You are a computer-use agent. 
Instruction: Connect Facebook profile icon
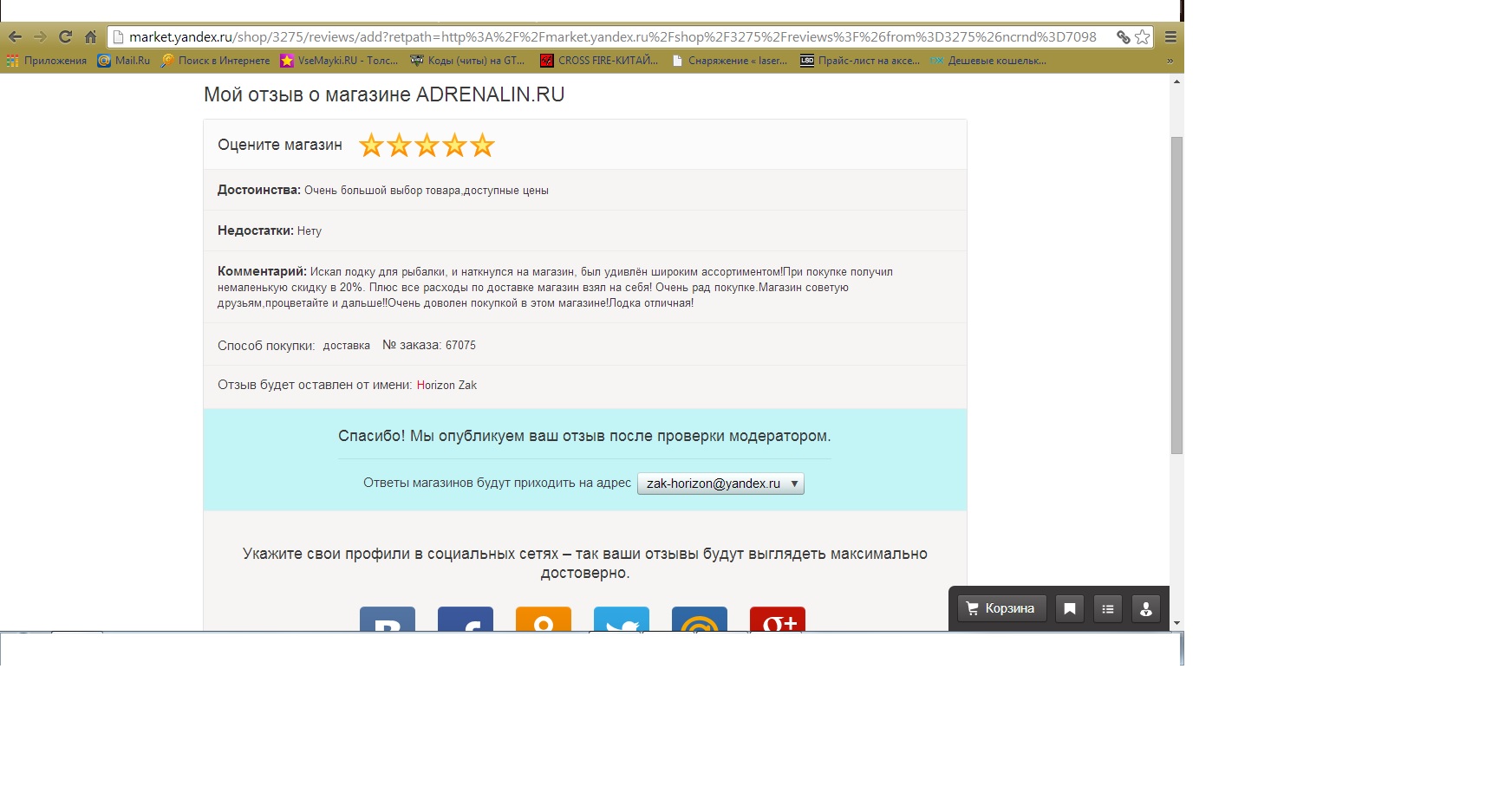point(466,619)
